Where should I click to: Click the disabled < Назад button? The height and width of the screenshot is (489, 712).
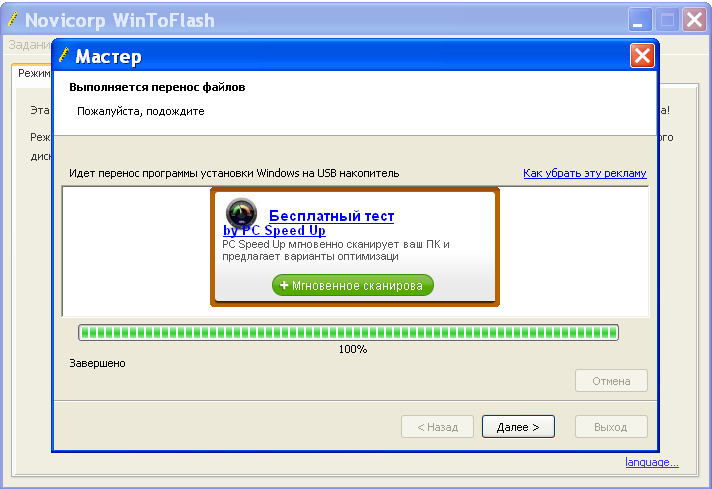pyautogui.click(x=437, y=427)
